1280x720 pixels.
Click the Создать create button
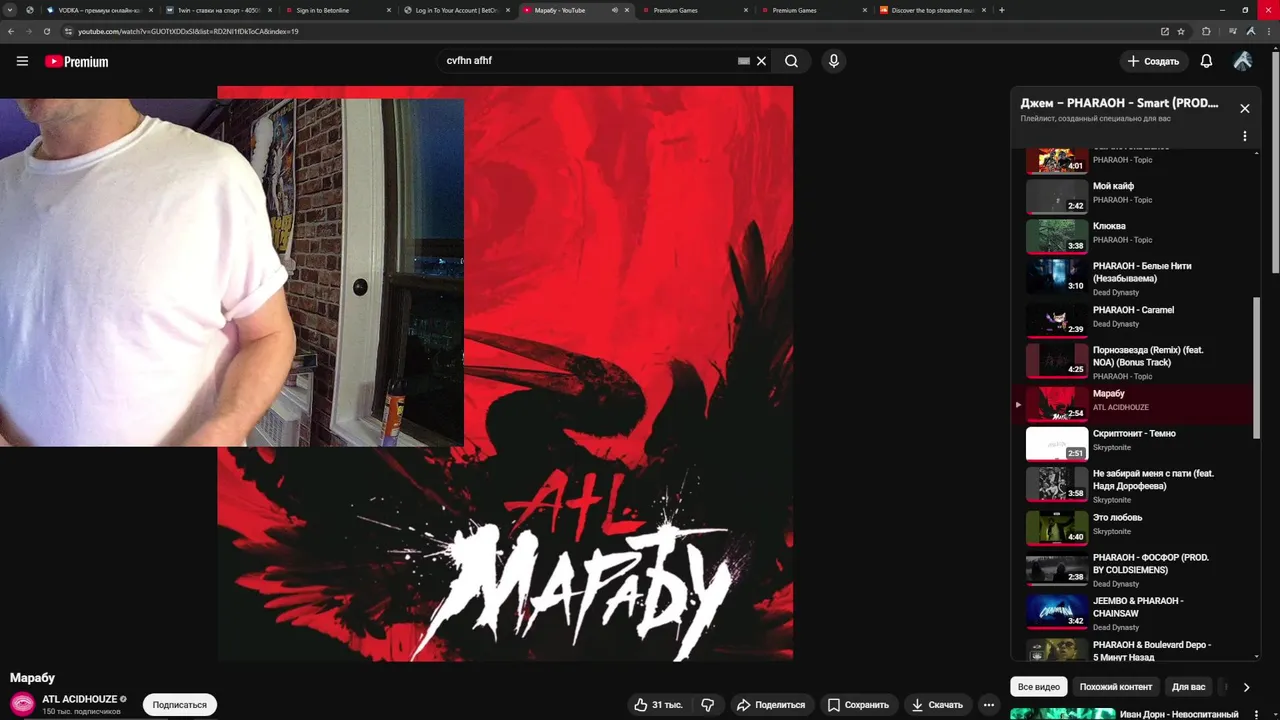1153,61
